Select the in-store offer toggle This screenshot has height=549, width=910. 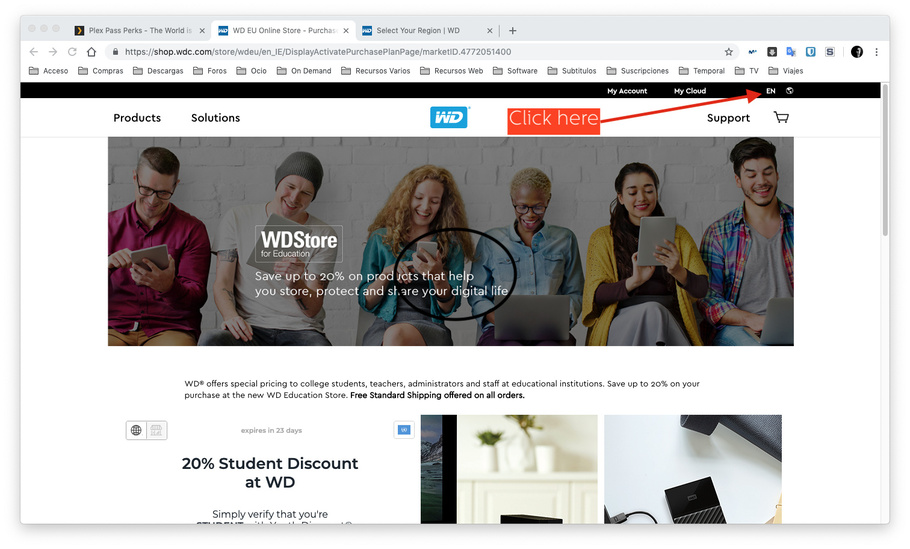point(156,430)
